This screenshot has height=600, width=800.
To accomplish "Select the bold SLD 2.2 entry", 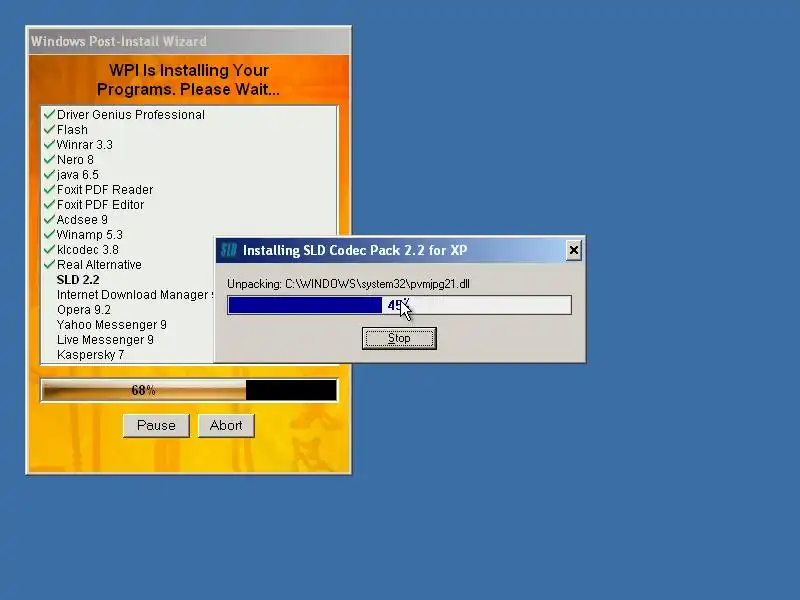I will 78,280.
